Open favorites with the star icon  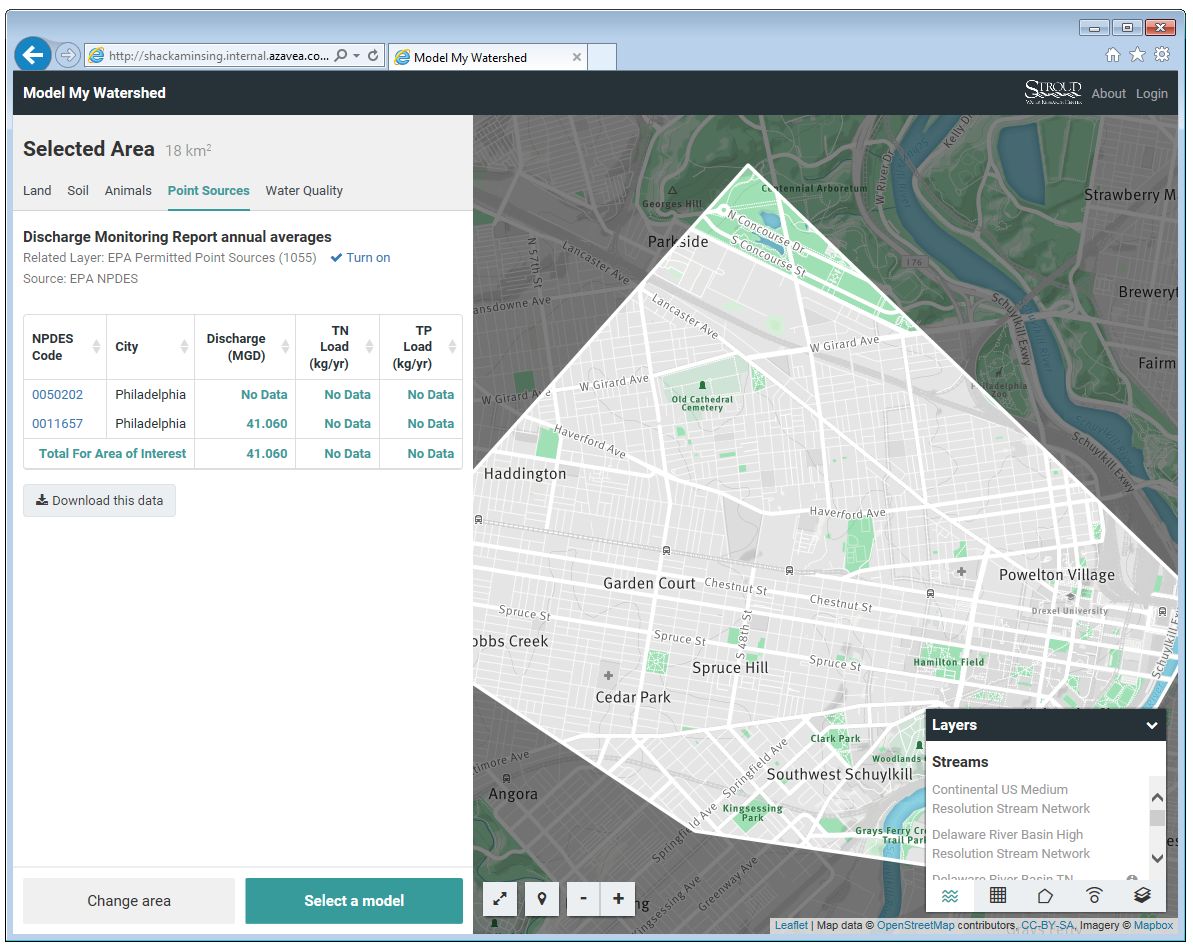tap(1137, 54)
